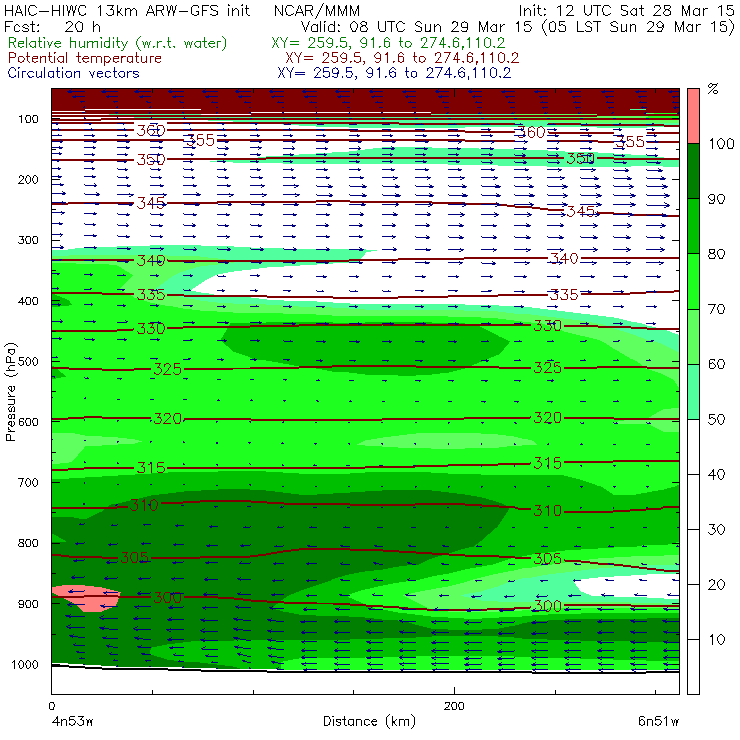740x740 pixels.
Task: Click the '10' colorbar scale label
Action: coord(716,640)
